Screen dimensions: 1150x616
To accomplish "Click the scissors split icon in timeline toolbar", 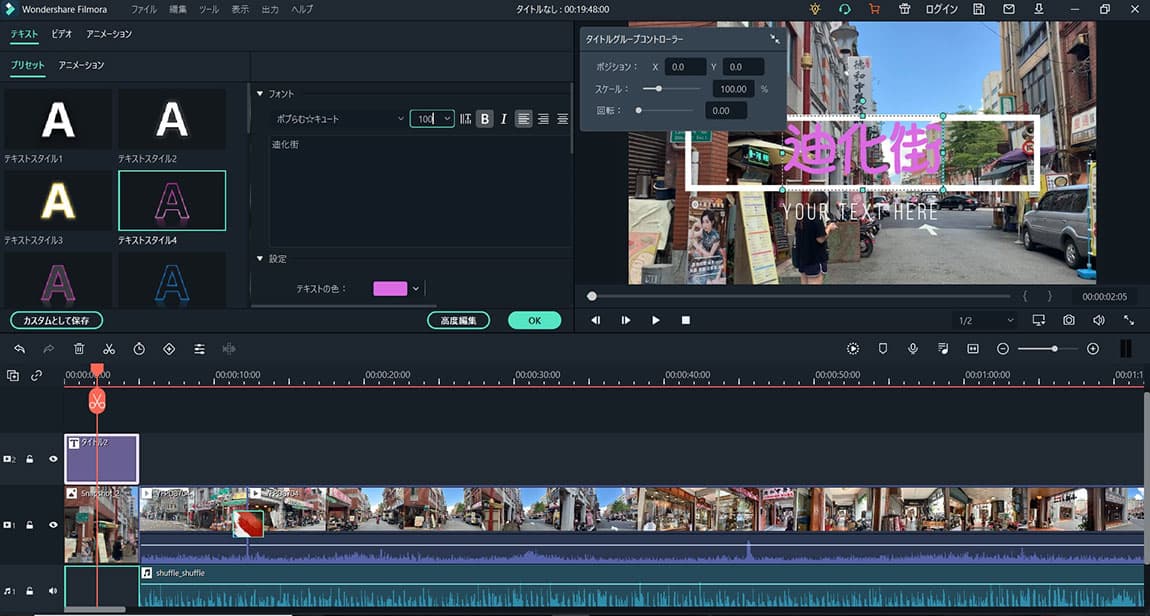I will (109, 348).
